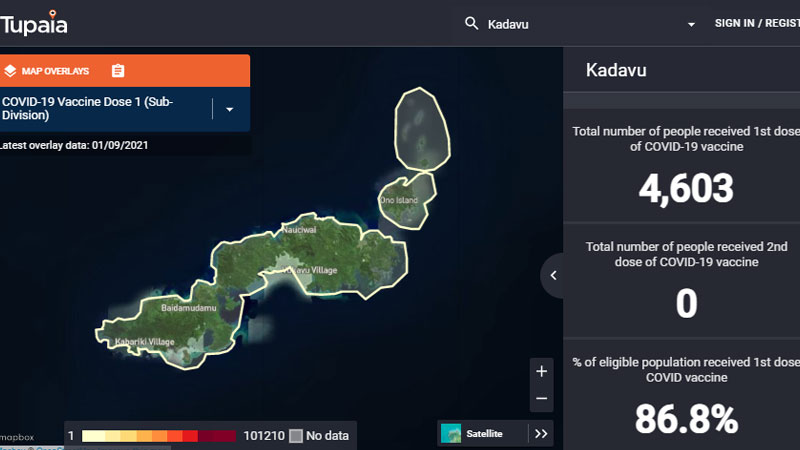Click the map overlays layers icon
The image size is (800, 450).
coord(10,71)
